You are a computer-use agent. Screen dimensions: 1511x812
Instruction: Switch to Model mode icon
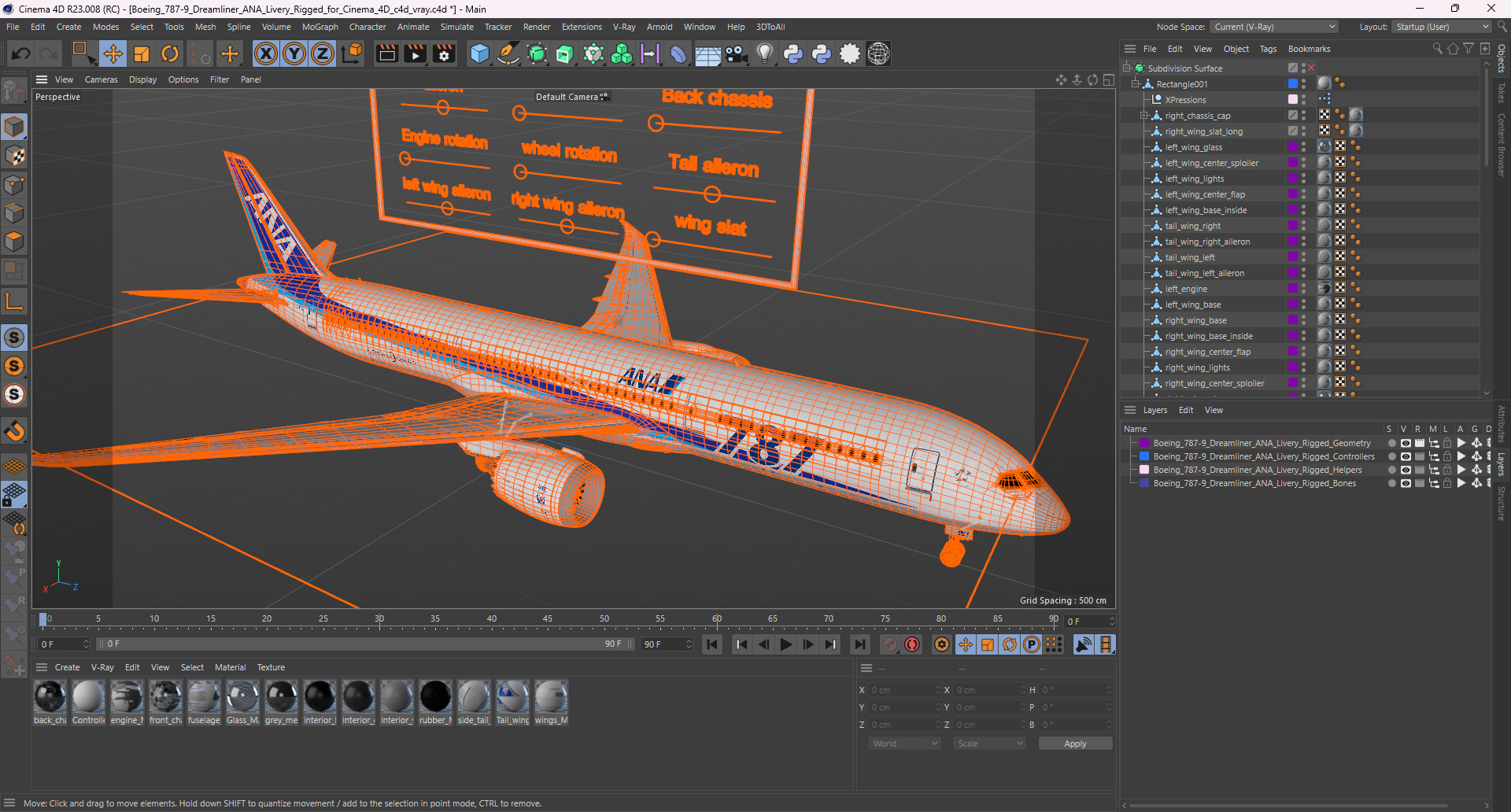tap(14, 127)
